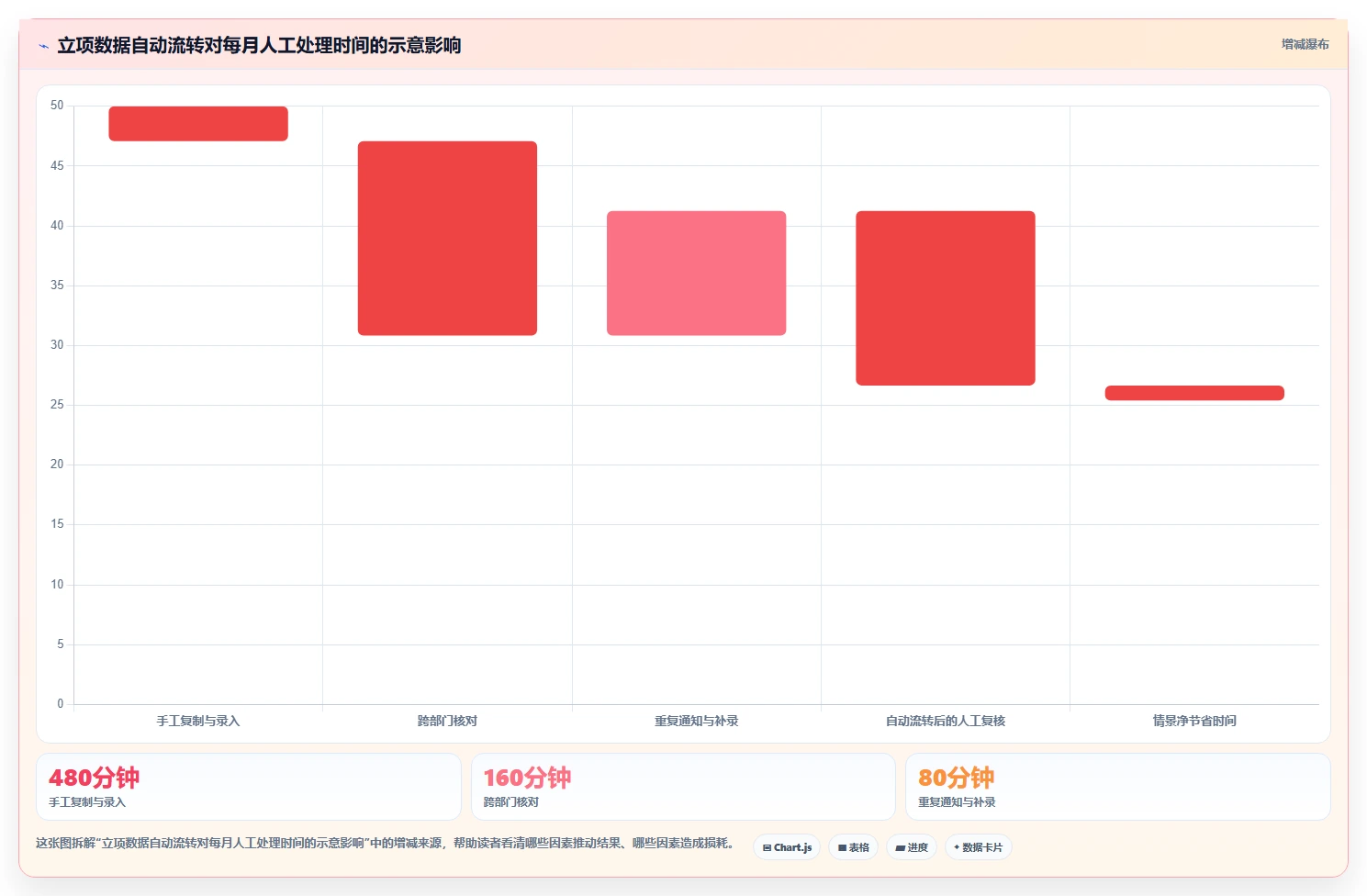1367x896 pixels.
Task: Select the 跨部门核对 red bar
Action: tap(447, 238)
